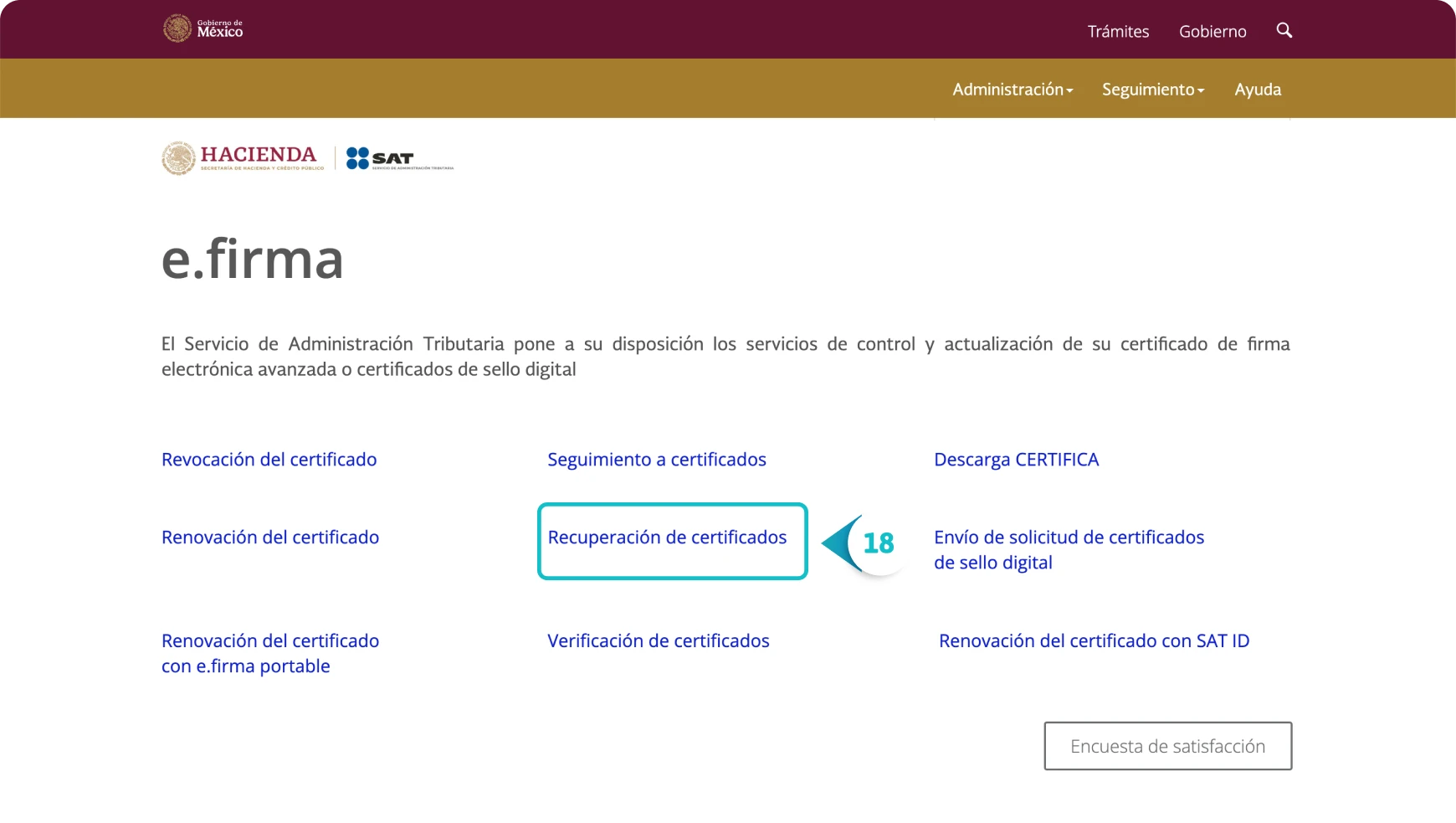Click Descarga CERTIFICA link

(x=1016, y=460)
